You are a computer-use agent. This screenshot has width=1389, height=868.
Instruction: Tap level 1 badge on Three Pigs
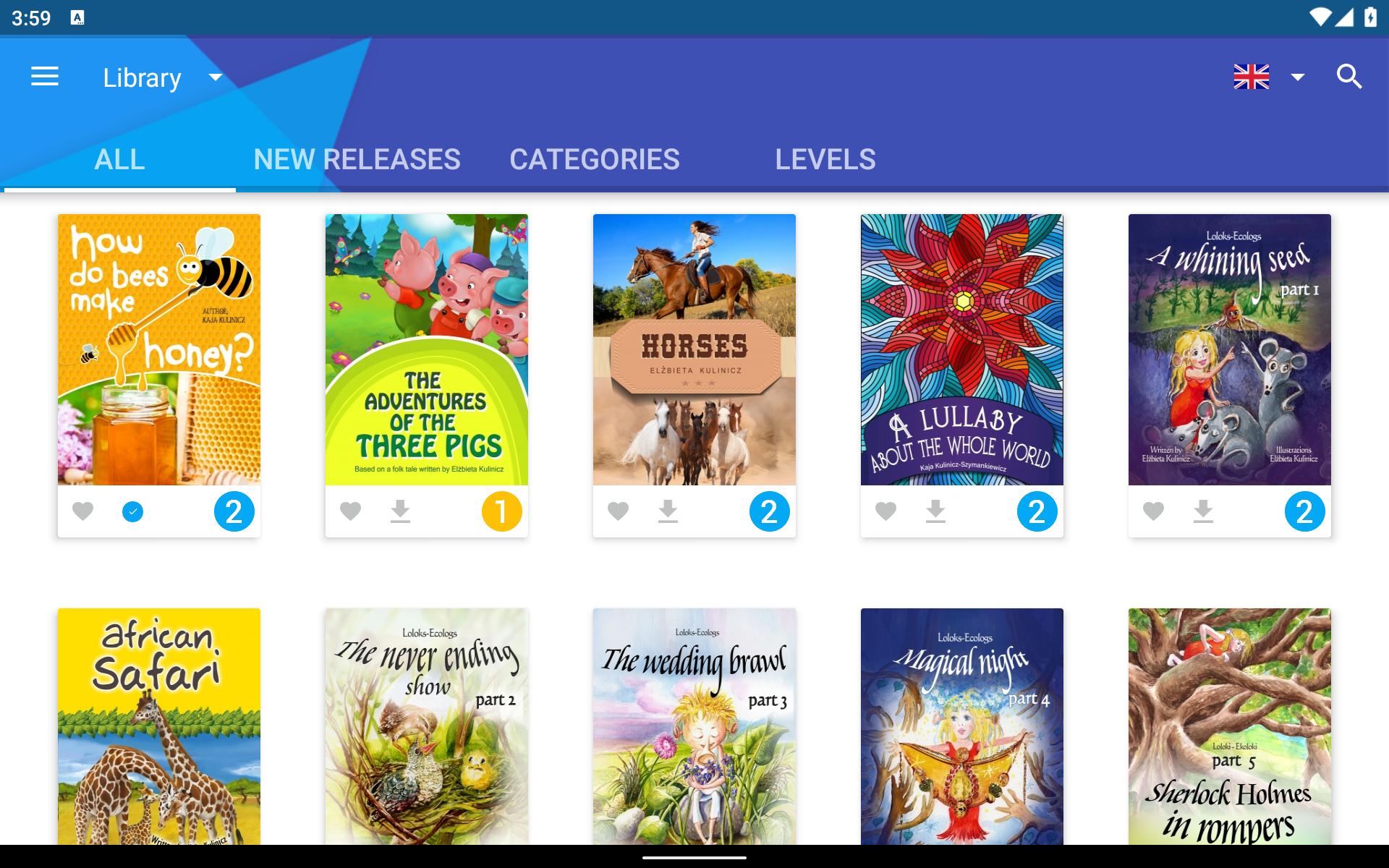click(x=501, y=511)
